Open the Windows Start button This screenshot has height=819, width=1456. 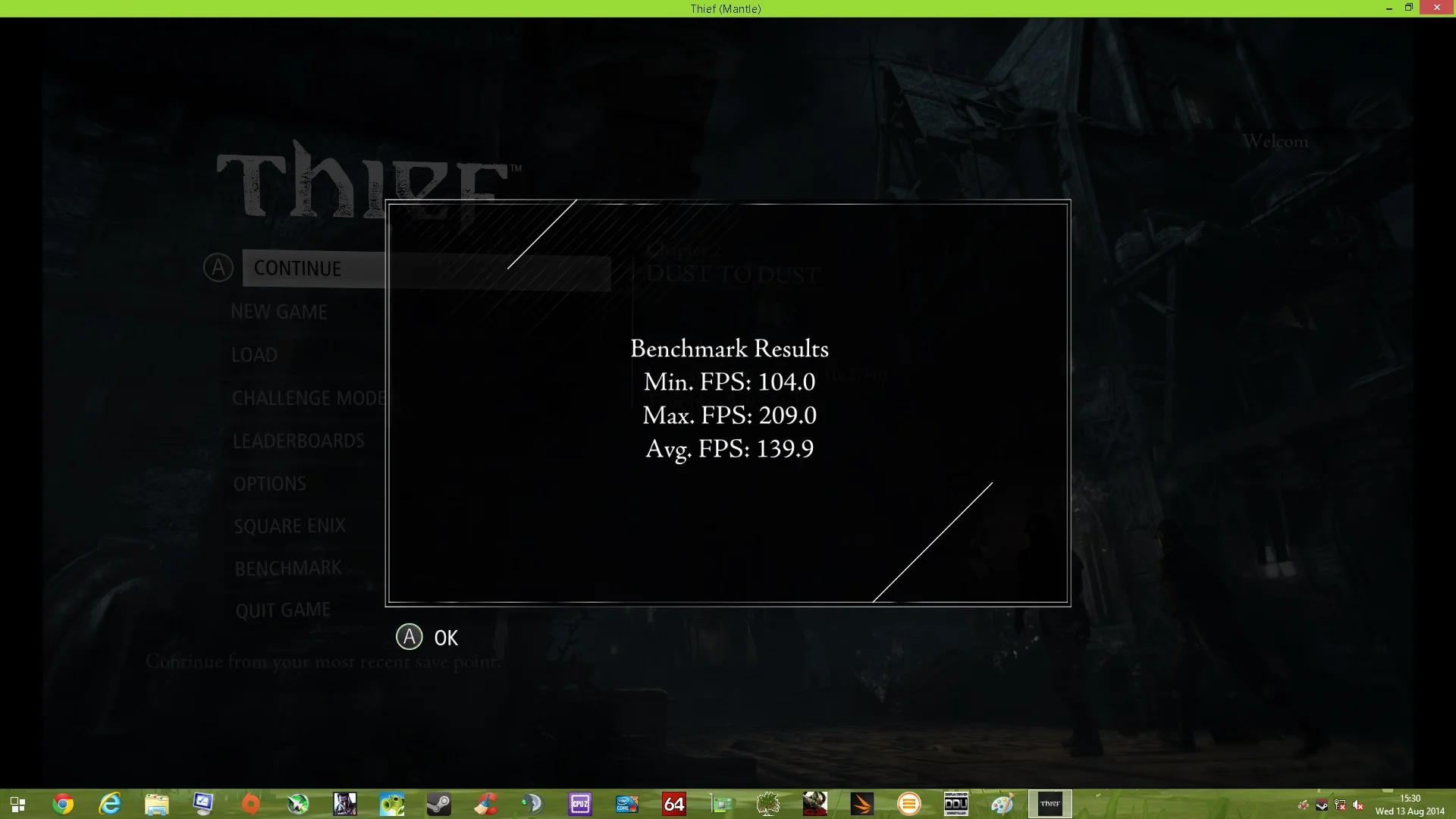tap(17, 804)
